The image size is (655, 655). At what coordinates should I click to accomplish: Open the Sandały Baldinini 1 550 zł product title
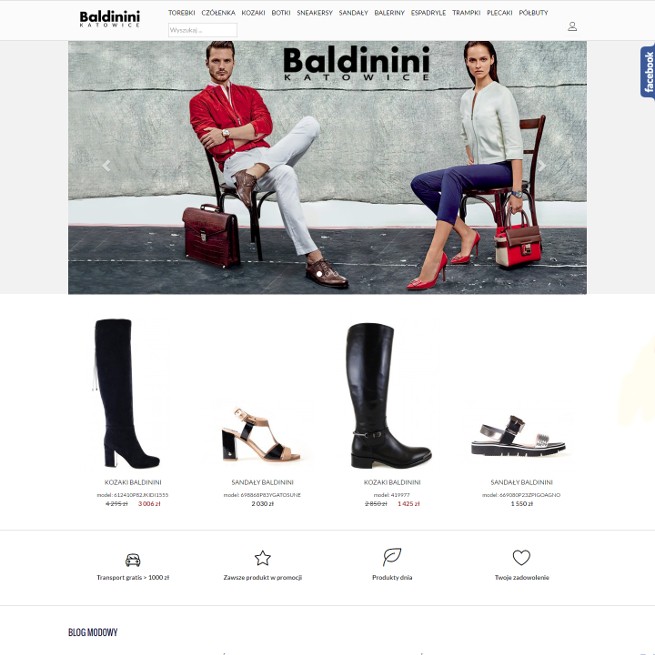pos(521,482)
